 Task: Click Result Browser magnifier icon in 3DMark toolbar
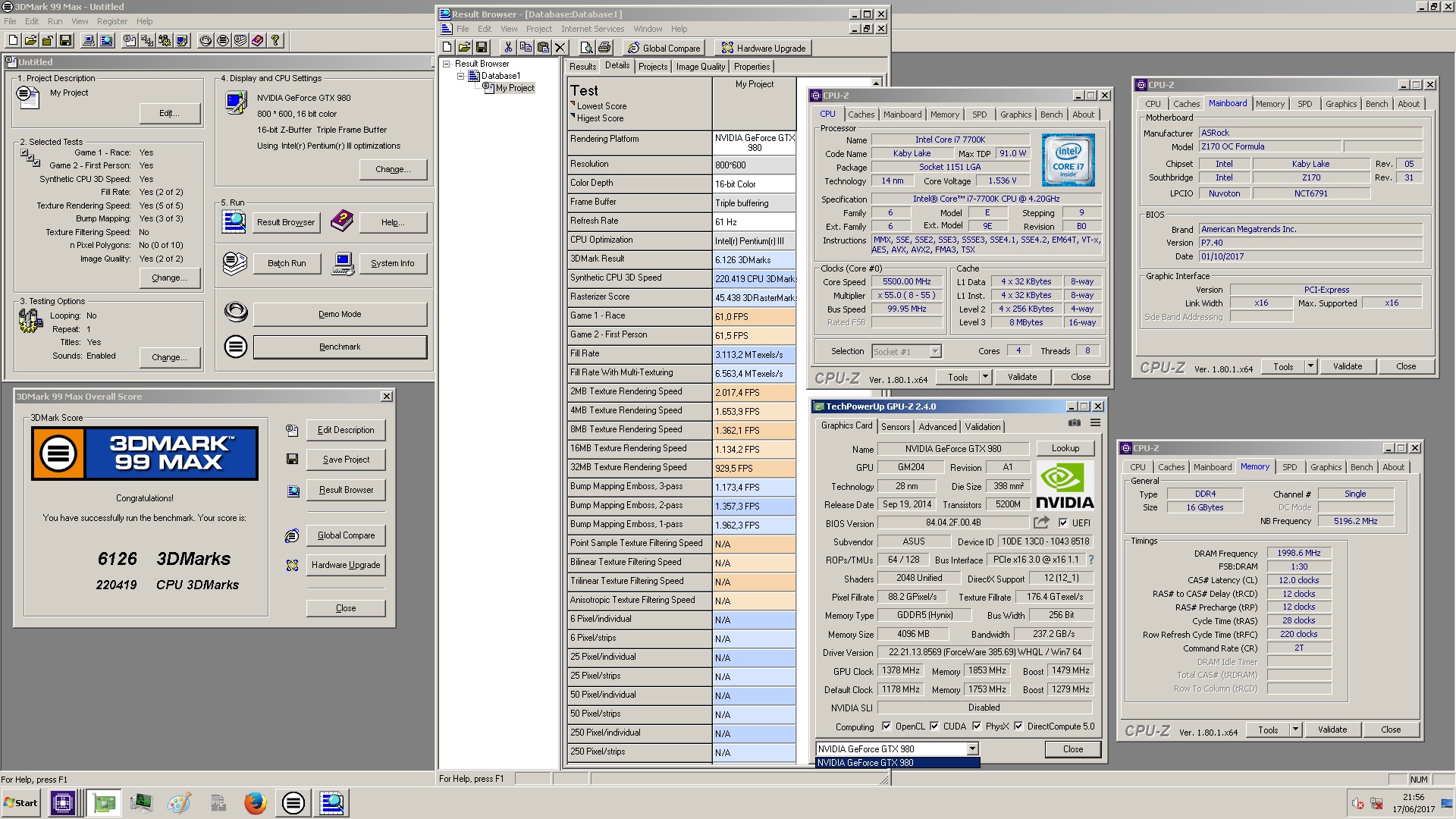point(106,40)
